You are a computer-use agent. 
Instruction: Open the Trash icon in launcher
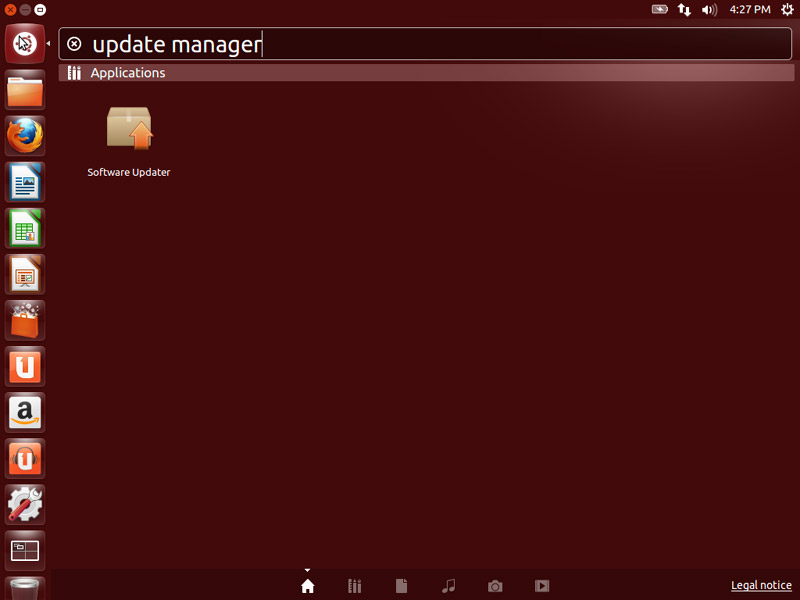24,588
